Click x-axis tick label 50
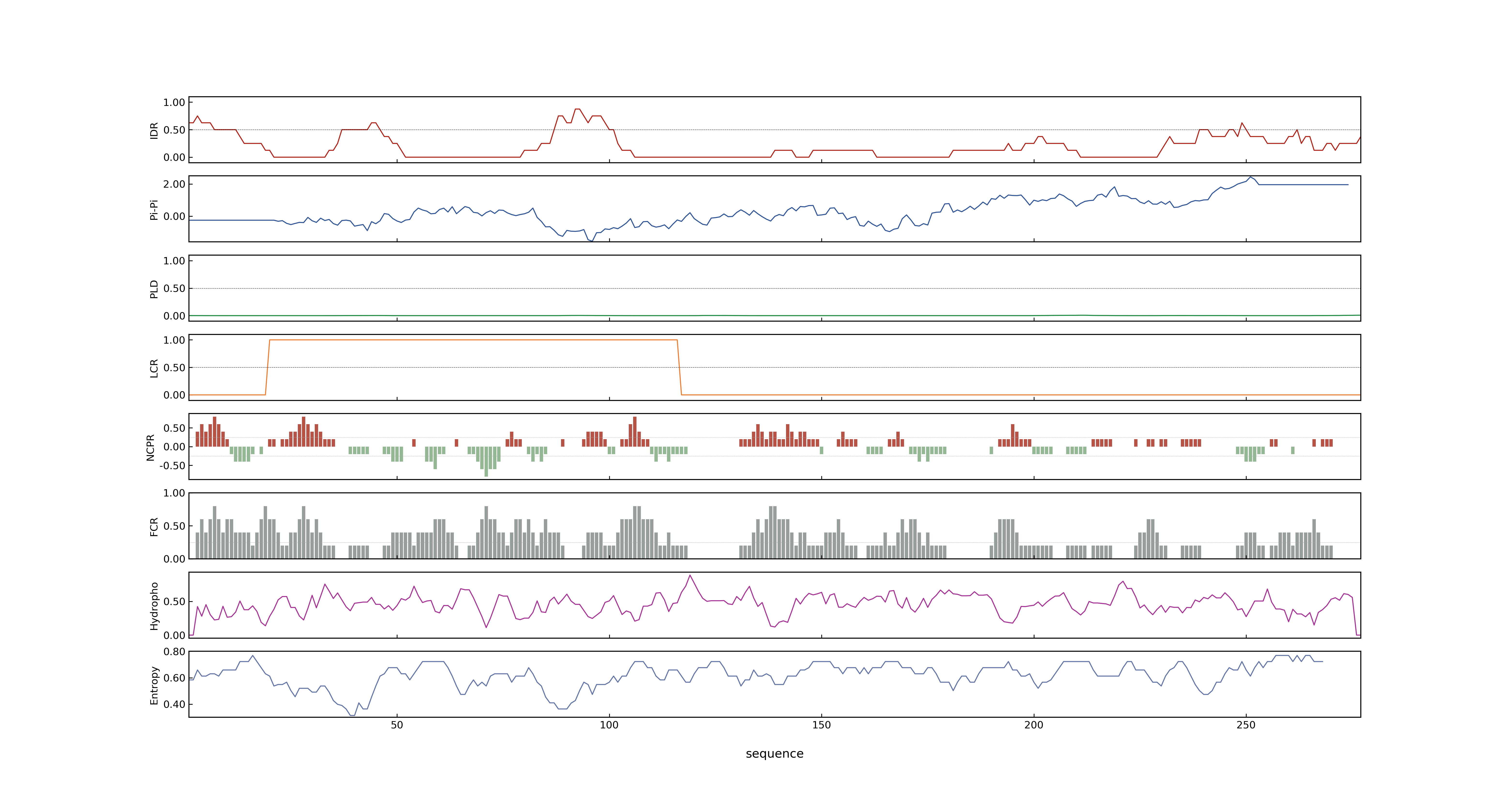The width and height of the screenshot is (1512, 806). [x=397, y=725]
